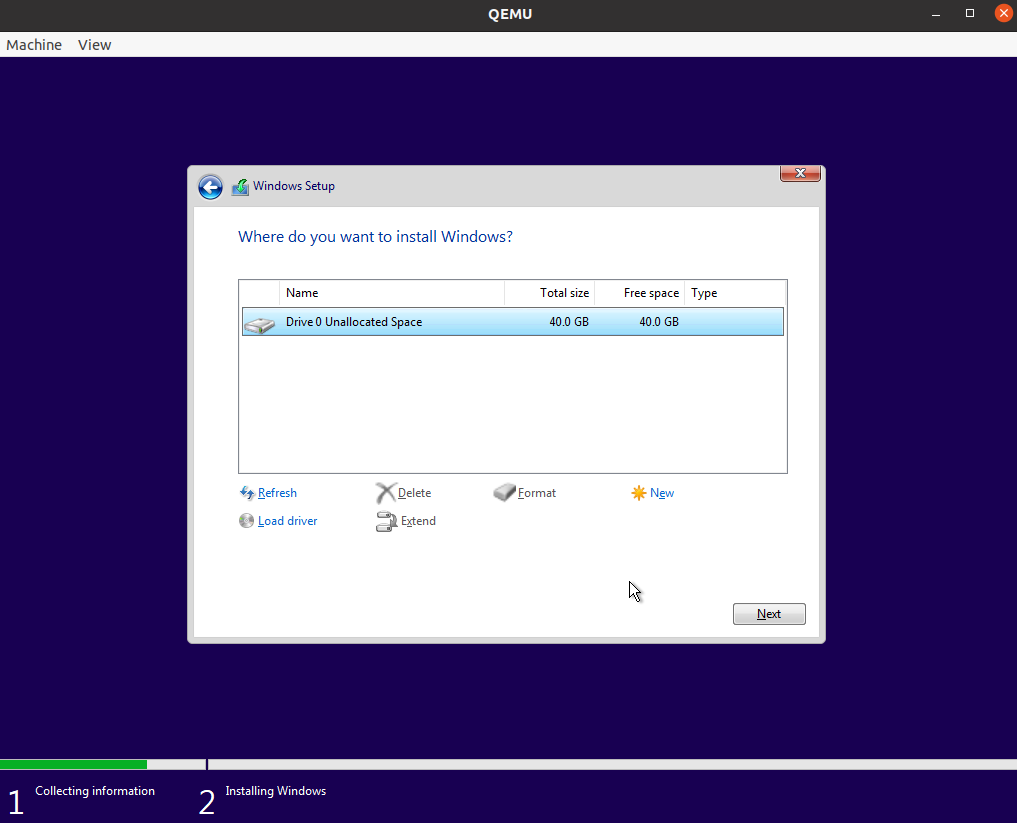1017x823 pixels.
Task: Create a New partition link
Action: pyautogui.click(x=662, y=493)
